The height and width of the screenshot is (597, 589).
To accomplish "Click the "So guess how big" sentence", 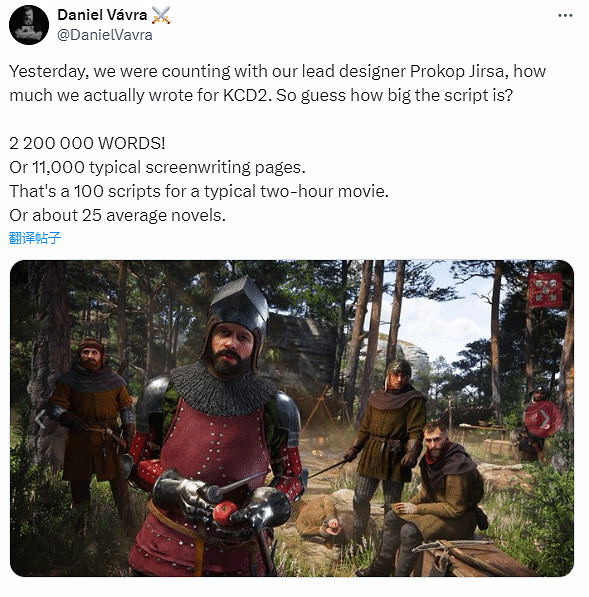I will (x=394, y=95).
